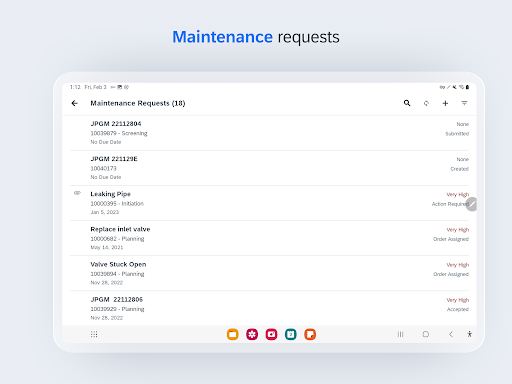This screenshot has width=512, height=384.
Task: Click the Jan 5, 2023 due date
Action: 105,212
